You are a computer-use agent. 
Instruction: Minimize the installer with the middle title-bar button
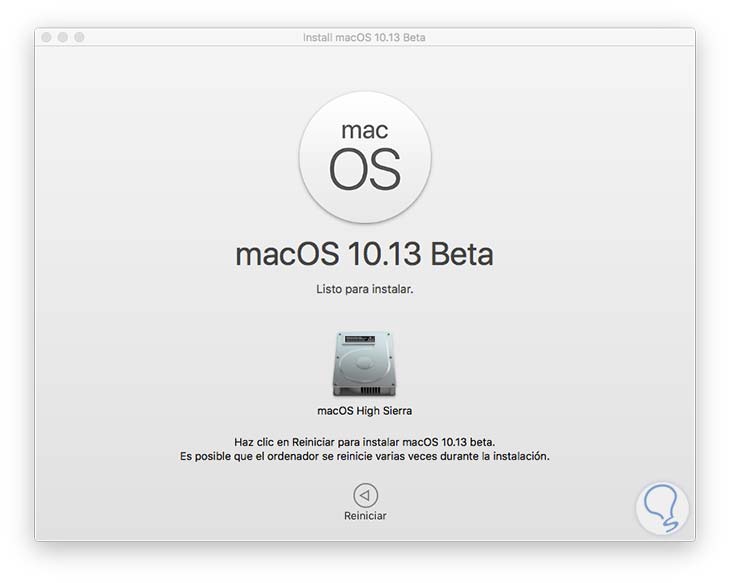pos(63,37)
